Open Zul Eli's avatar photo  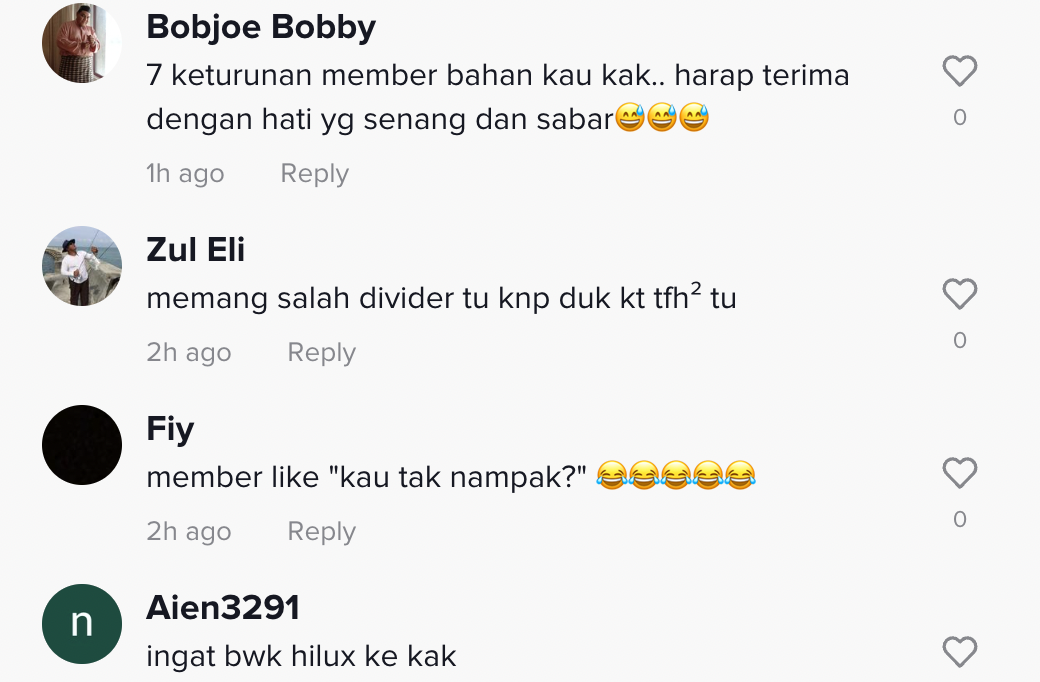(x=82, y=266)
